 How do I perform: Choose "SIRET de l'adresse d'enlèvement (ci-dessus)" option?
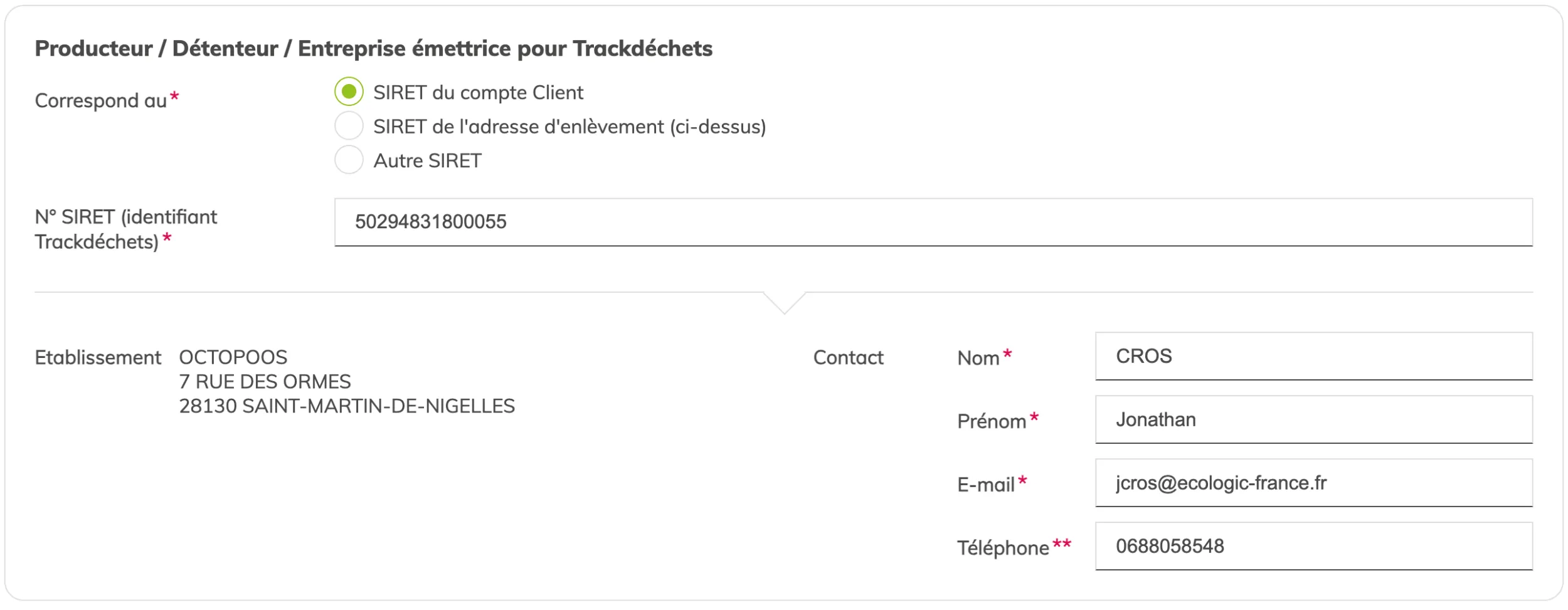[348, 126]
